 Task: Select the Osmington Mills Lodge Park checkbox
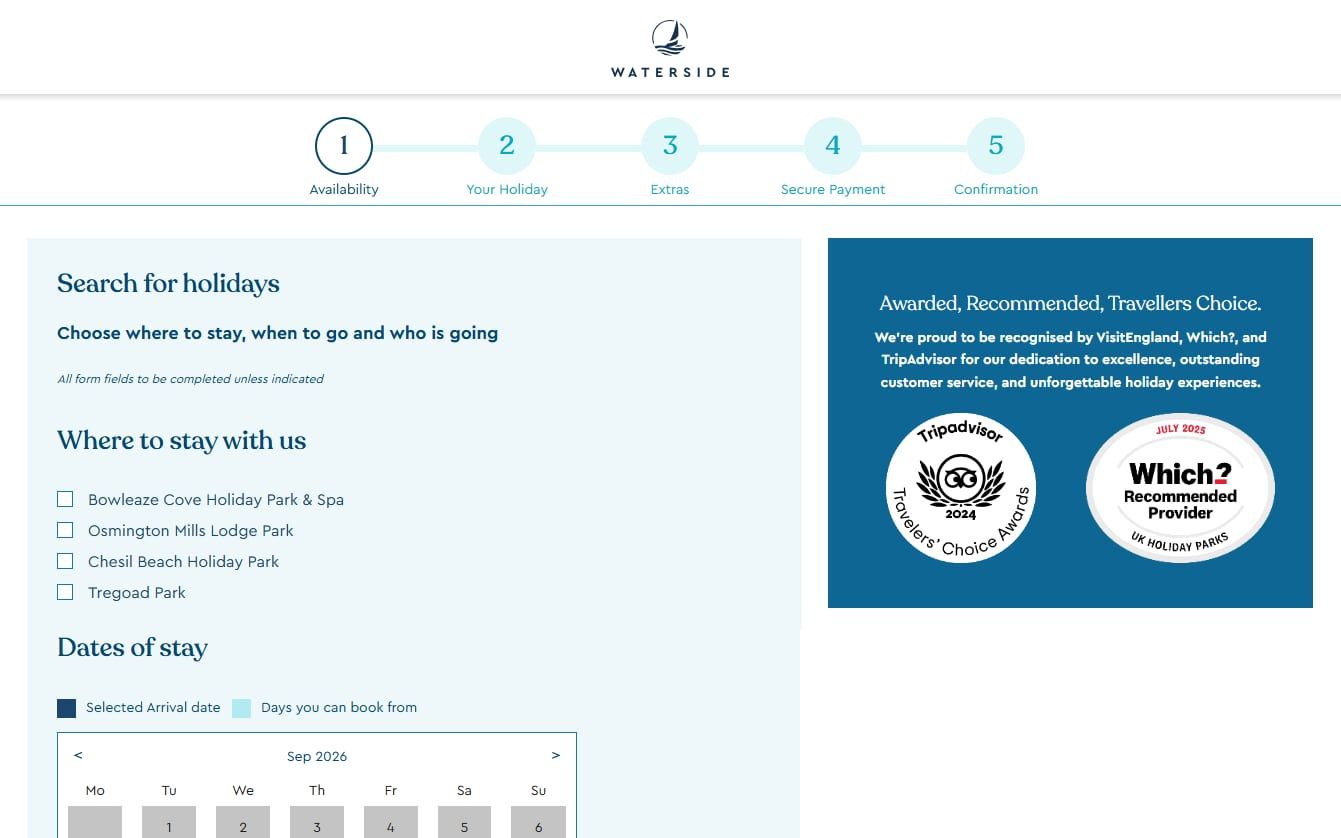tap(65, 530)
